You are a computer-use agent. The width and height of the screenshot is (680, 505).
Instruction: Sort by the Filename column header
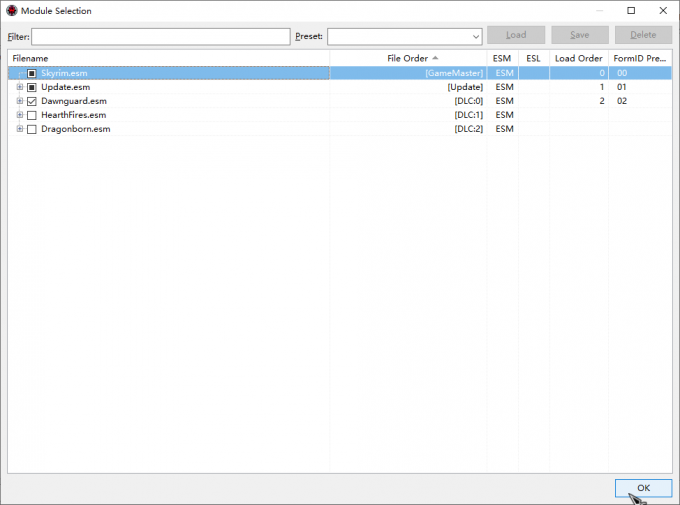169,58
